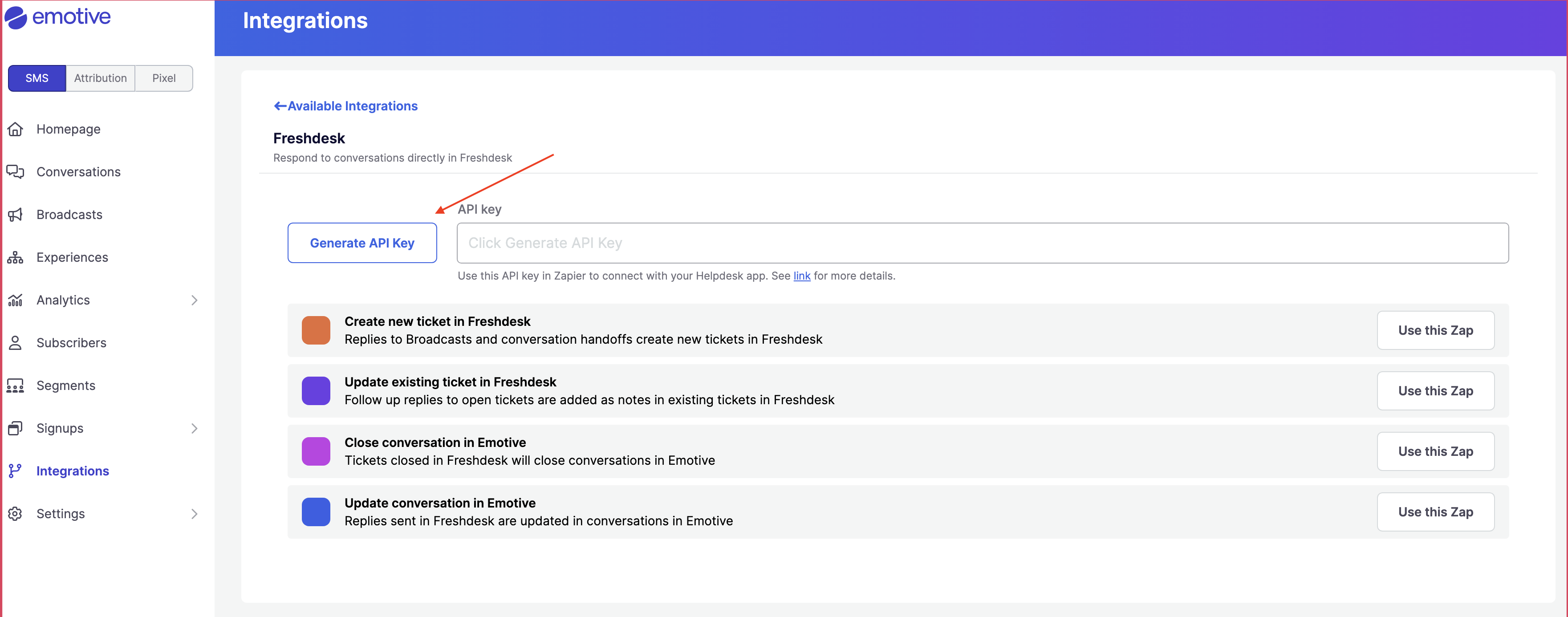Viewport: 1568px width, 617px height.
Task: Click the emotive logo
Action: pos(58,17)
